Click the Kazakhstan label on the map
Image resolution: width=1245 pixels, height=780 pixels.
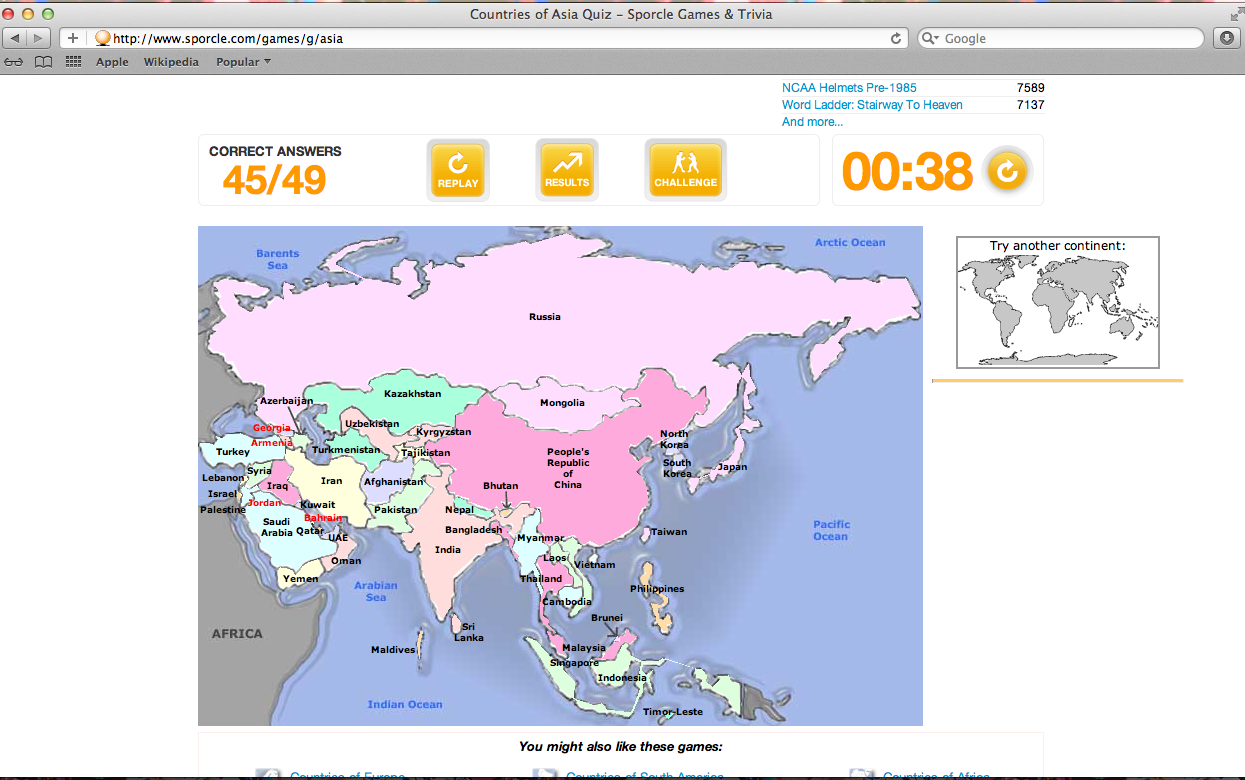(x=412, y=394)
